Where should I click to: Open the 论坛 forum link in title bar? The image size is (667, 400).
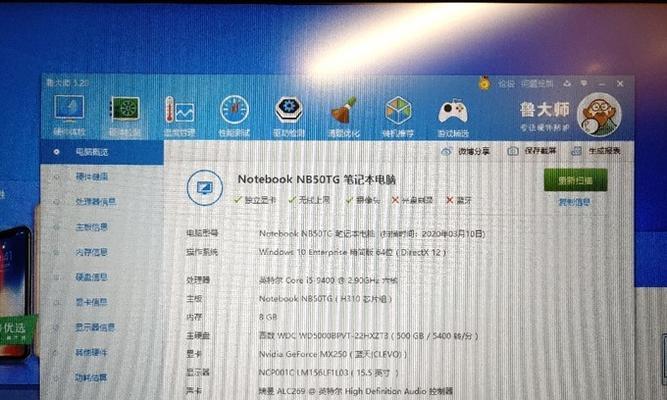(x=506, y=83)
